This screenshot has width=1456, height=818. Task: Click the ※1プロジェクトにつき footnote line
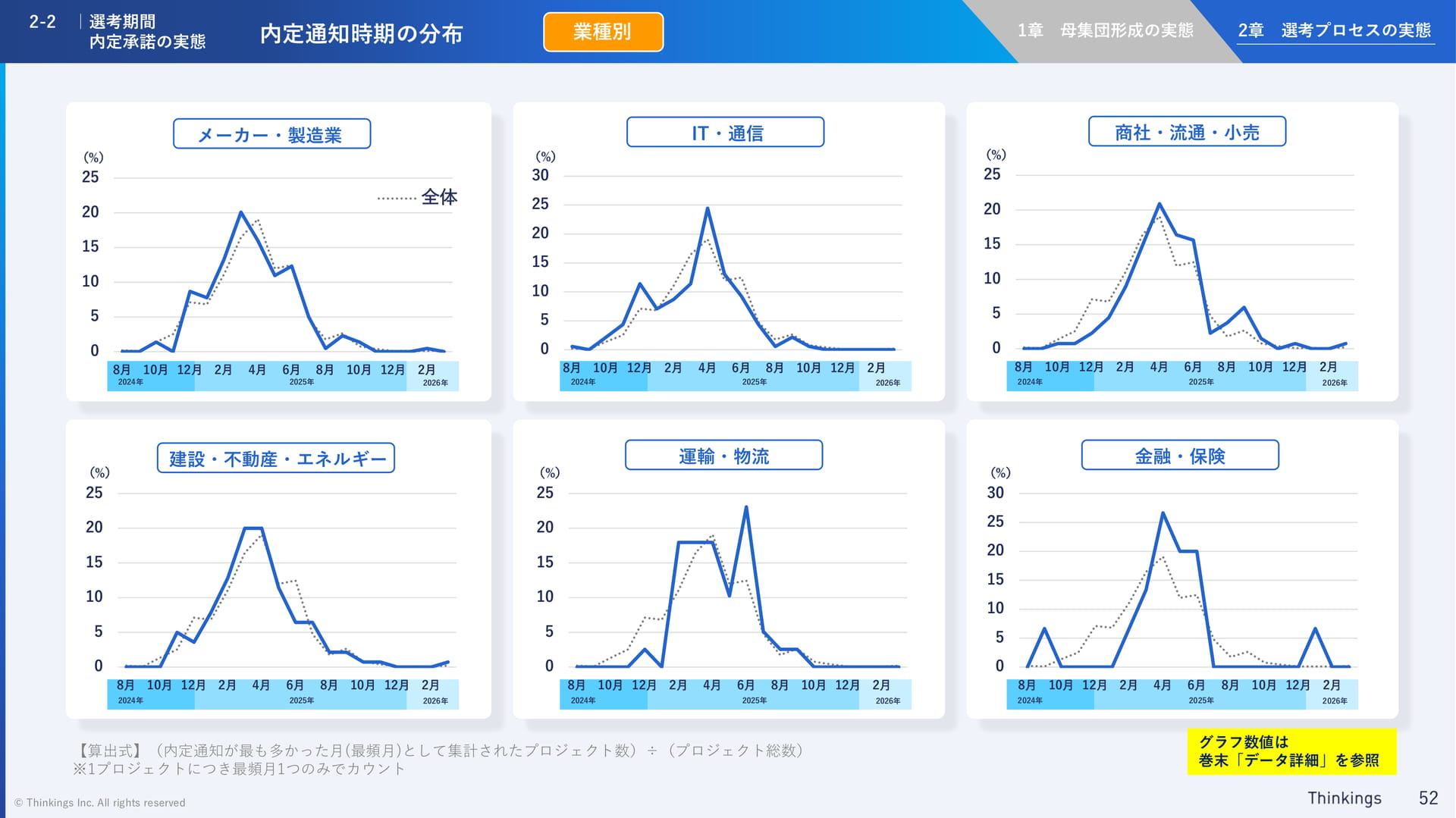(x=239, y=769)
